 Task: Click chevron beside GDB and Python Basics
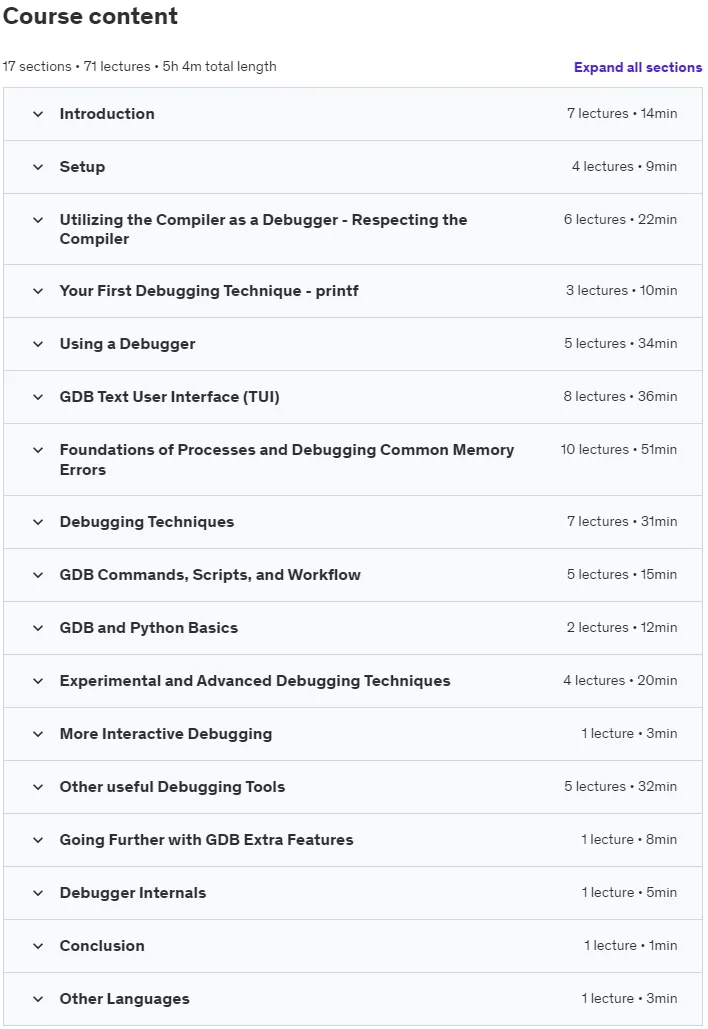[x=38, y=629]
